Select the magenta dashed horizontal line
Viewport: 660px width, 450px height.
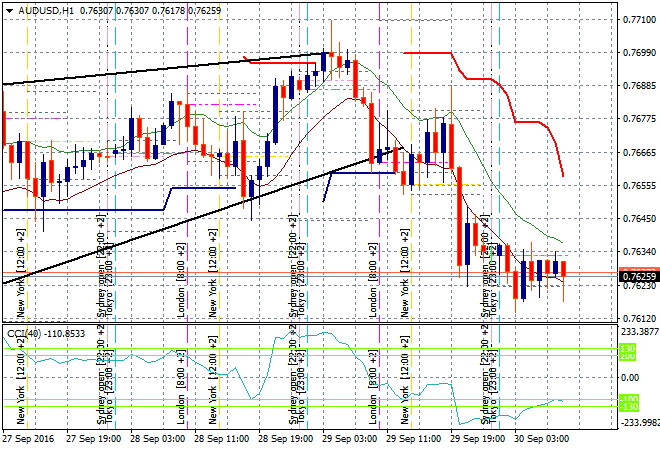[x=225, y=104]
